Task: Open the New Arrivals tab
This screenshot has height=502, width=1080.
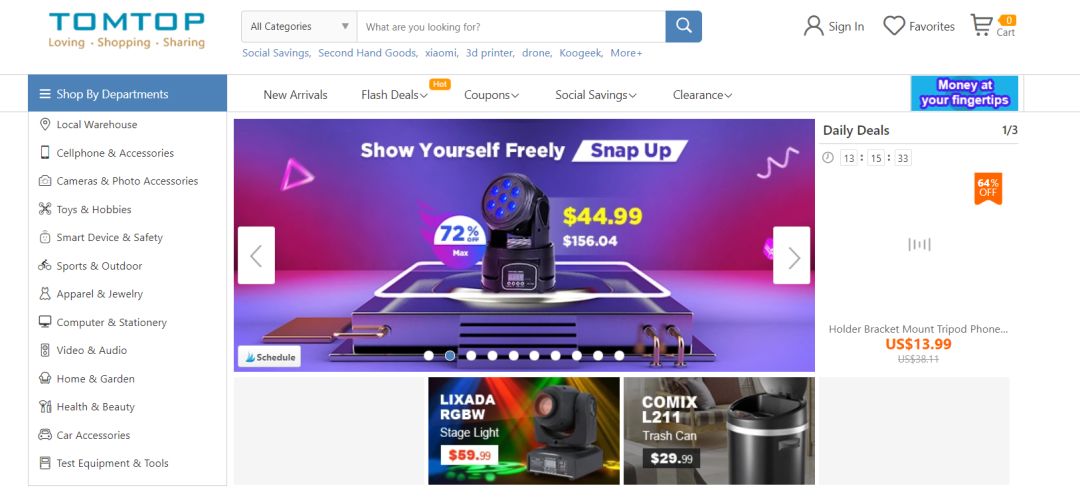Action: (x=295, y=95)
